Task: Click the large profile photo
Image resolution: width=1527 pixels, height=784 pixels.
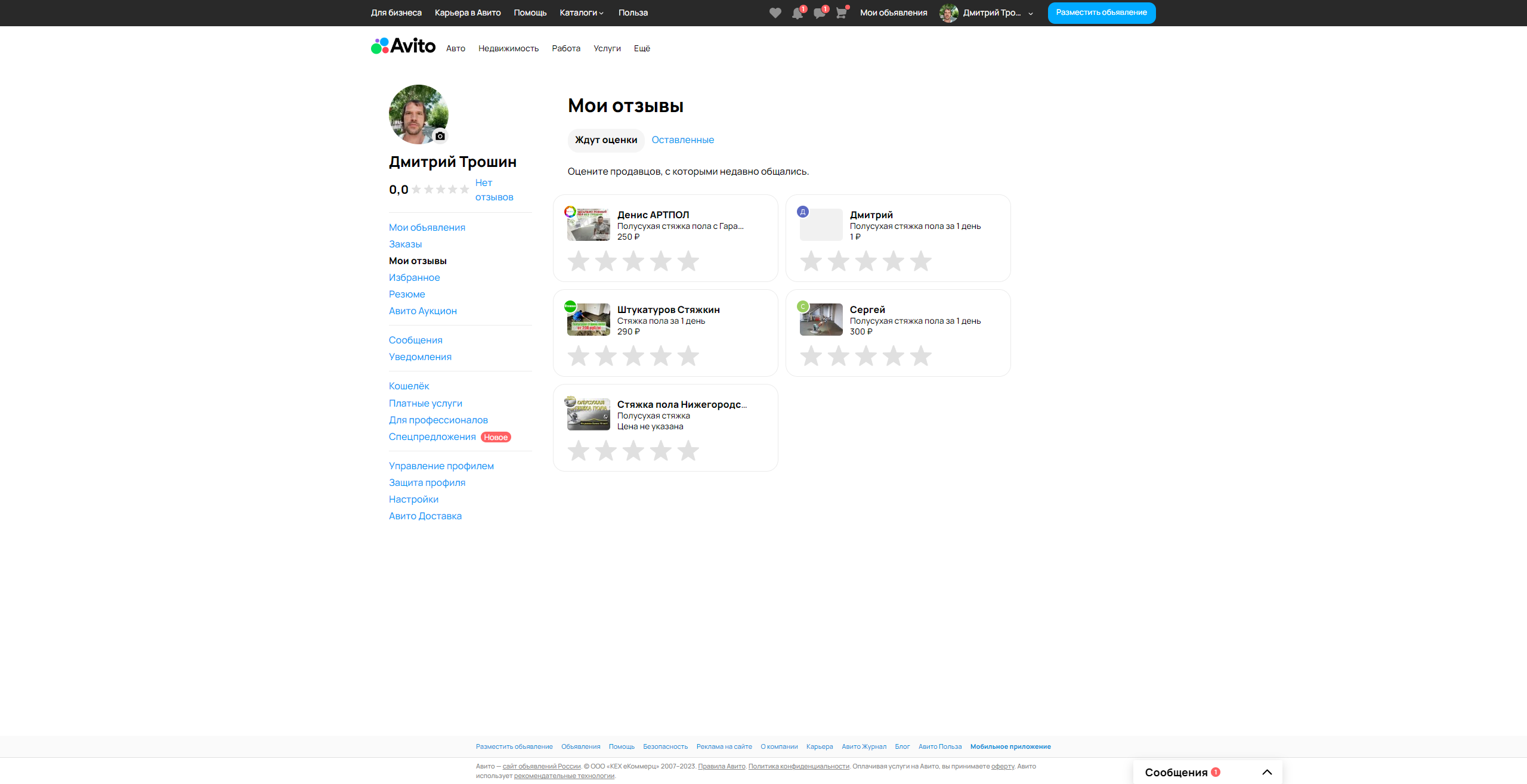Action: 419,114
